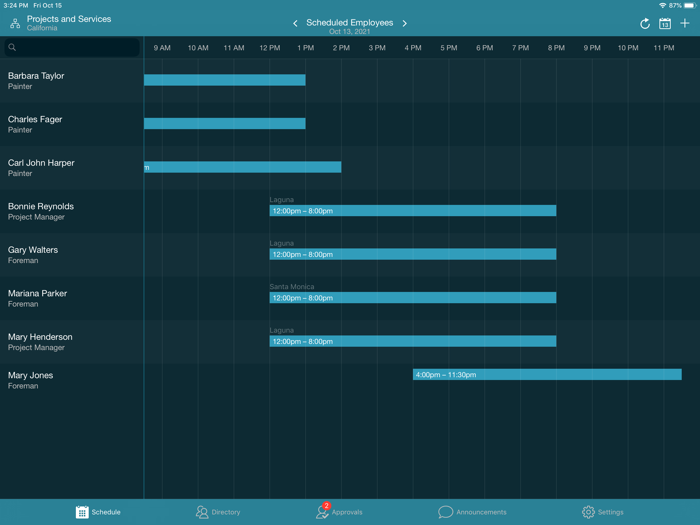Tap the battery indicator in status bar

click(x=690, y=5)
